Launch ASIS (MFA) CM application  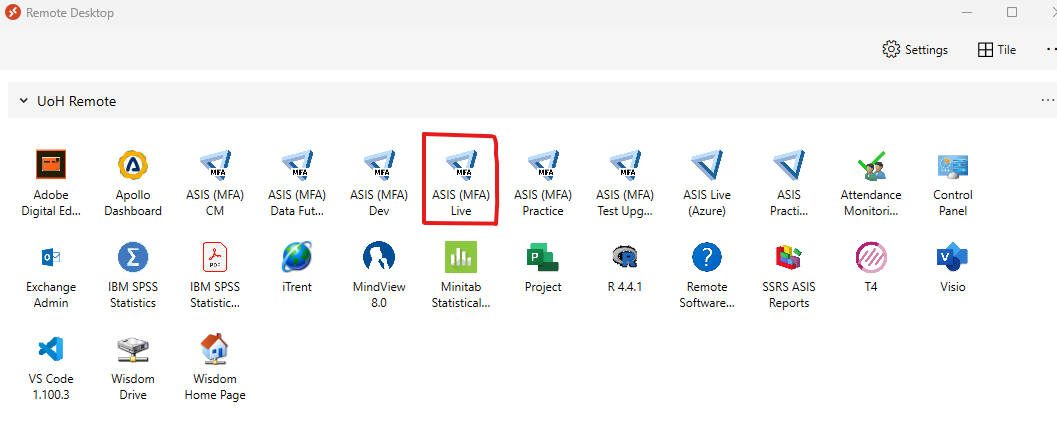pyautogui.click(x=215, y=166)
